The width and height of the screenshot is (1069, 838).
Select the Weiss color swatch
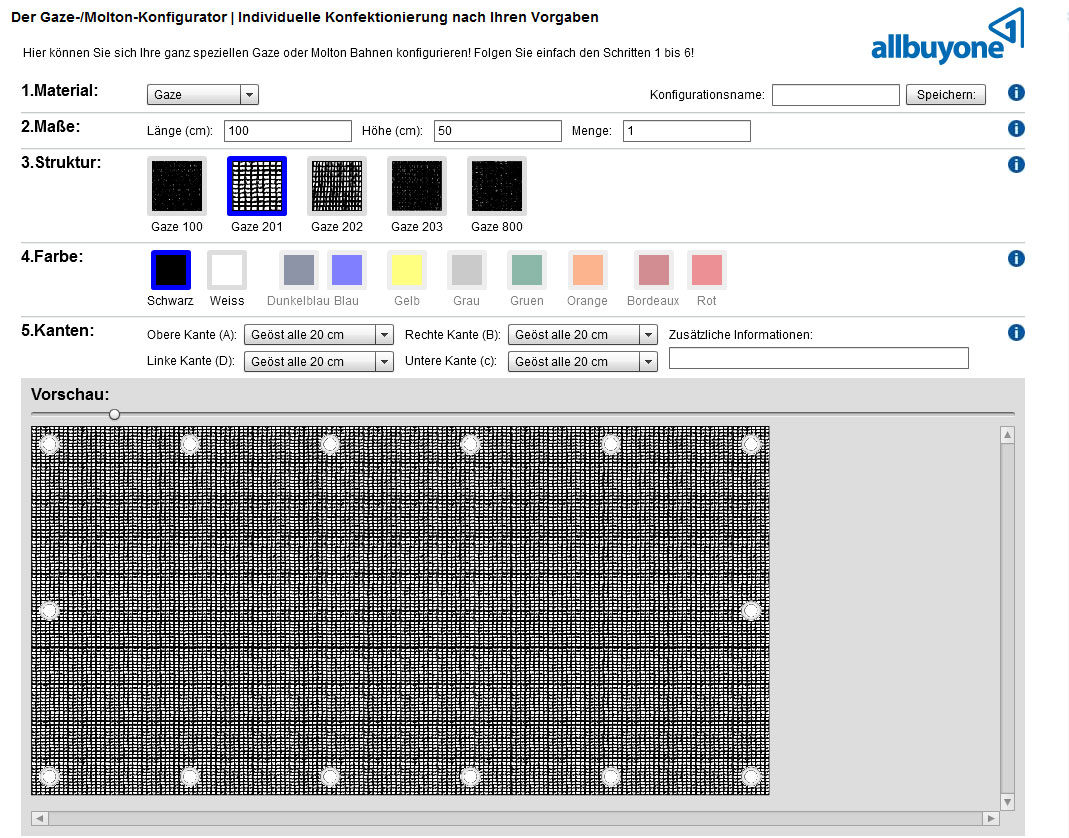pos(227,270)
